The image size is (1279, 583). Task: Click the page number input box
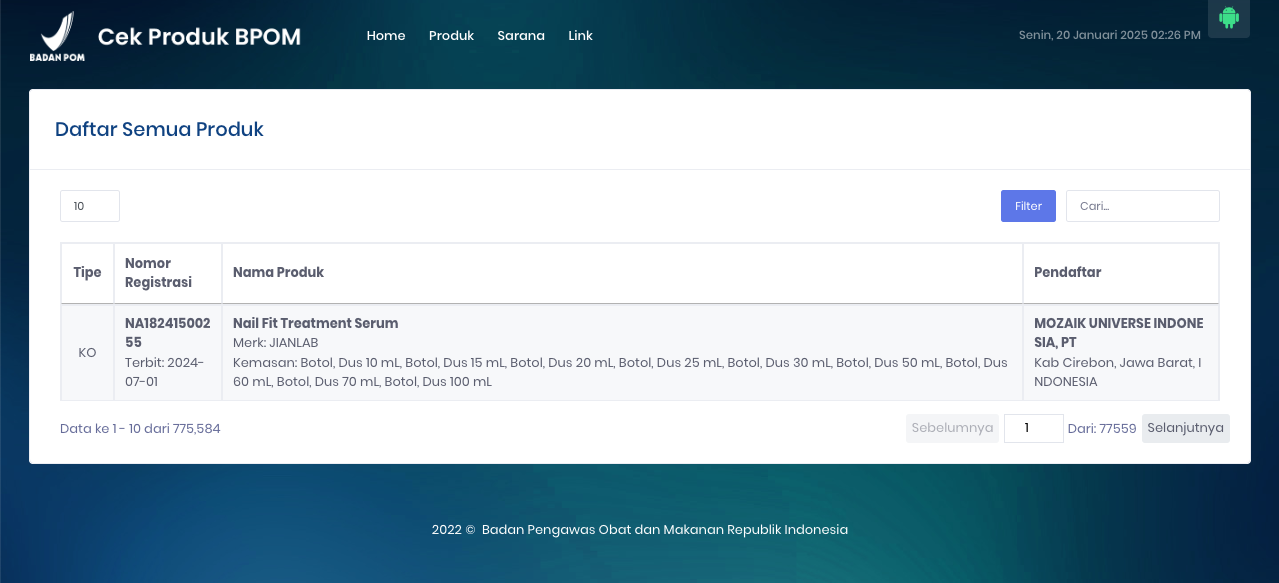[1033, 428]
